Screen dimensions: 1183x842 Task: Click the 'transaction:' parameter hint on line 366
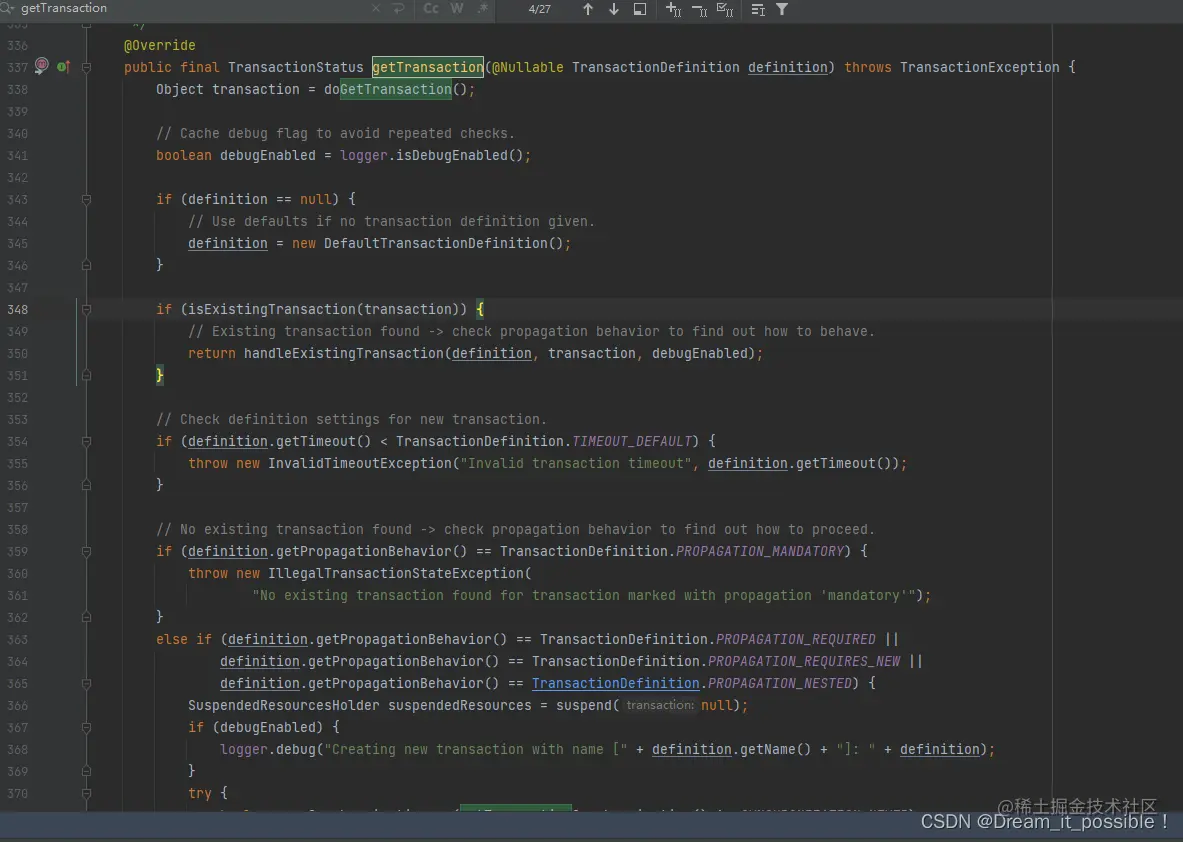[660, 705]
